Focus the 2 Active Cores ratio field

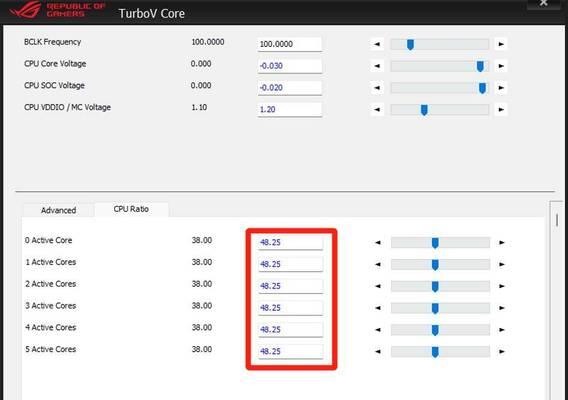pos(290,286)
